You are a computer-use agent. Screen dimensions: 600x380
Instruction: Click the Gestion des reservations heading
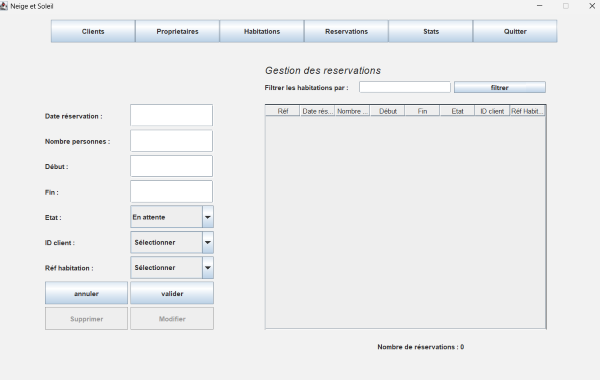[323, 70]
